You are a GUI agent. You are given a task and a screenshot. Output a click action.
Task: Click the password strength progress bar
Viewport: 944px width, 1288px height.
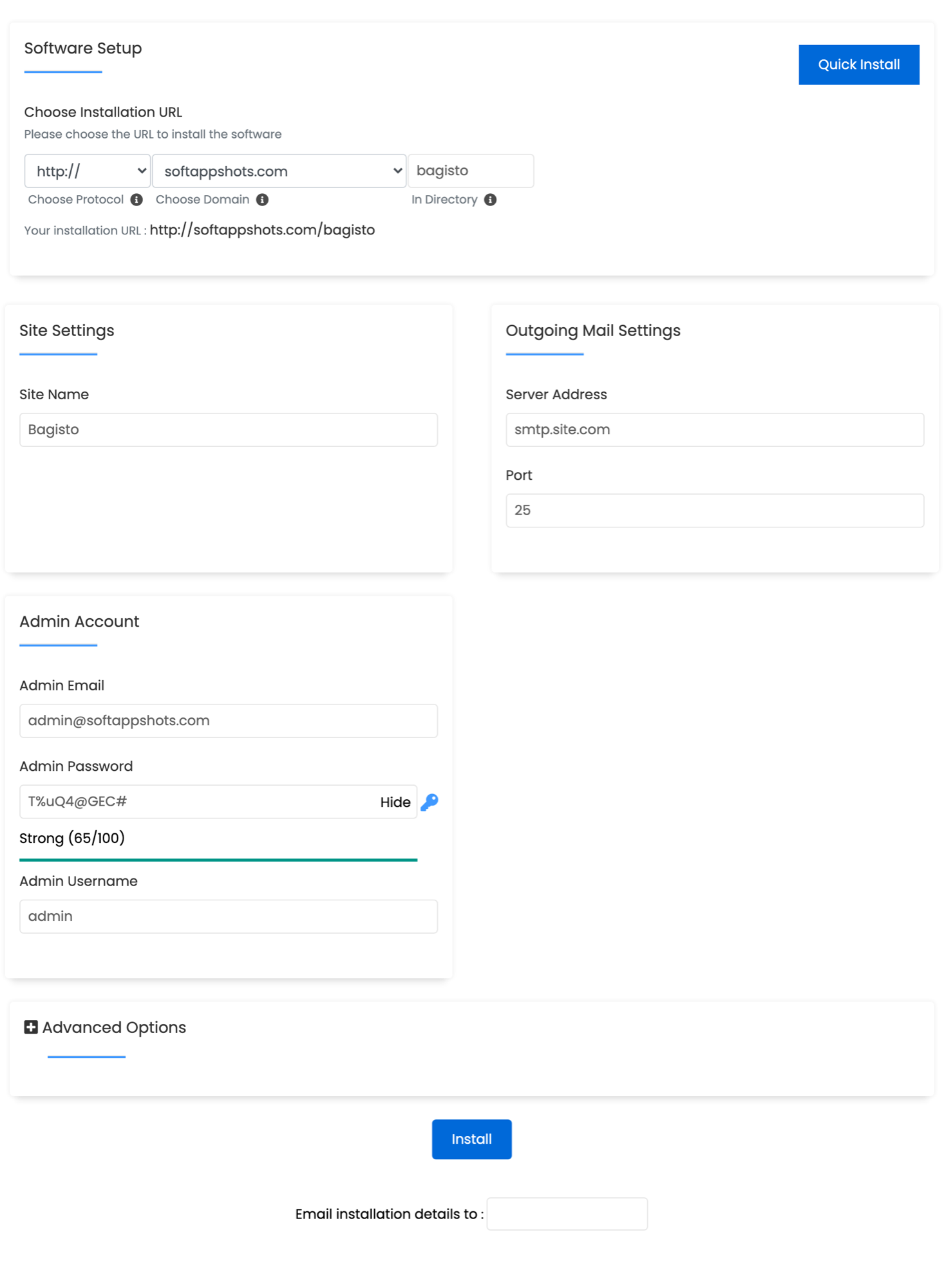(x=218, y=860)
